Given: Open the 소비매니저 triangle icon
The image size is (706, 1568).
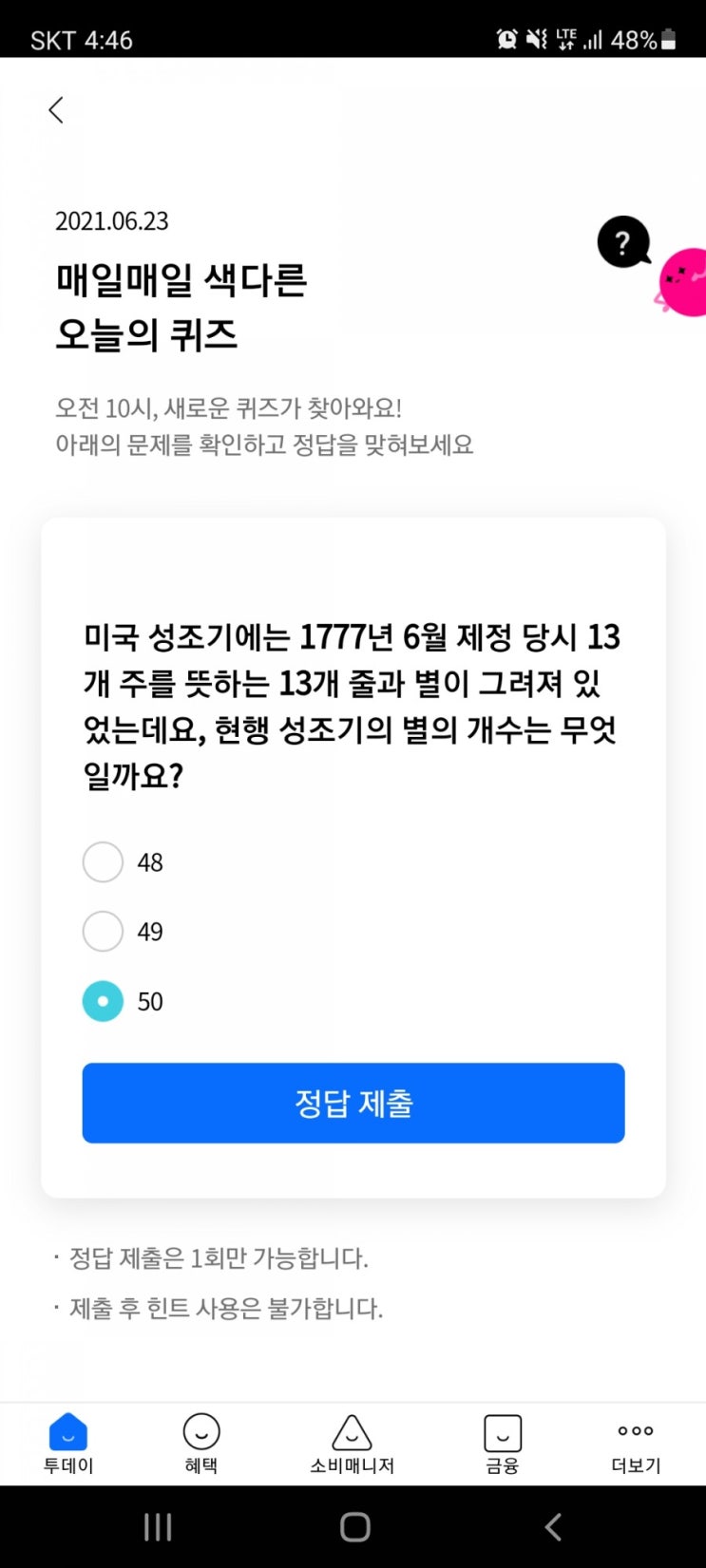Looking at the screenshot, I should (x=352, y=1432).
